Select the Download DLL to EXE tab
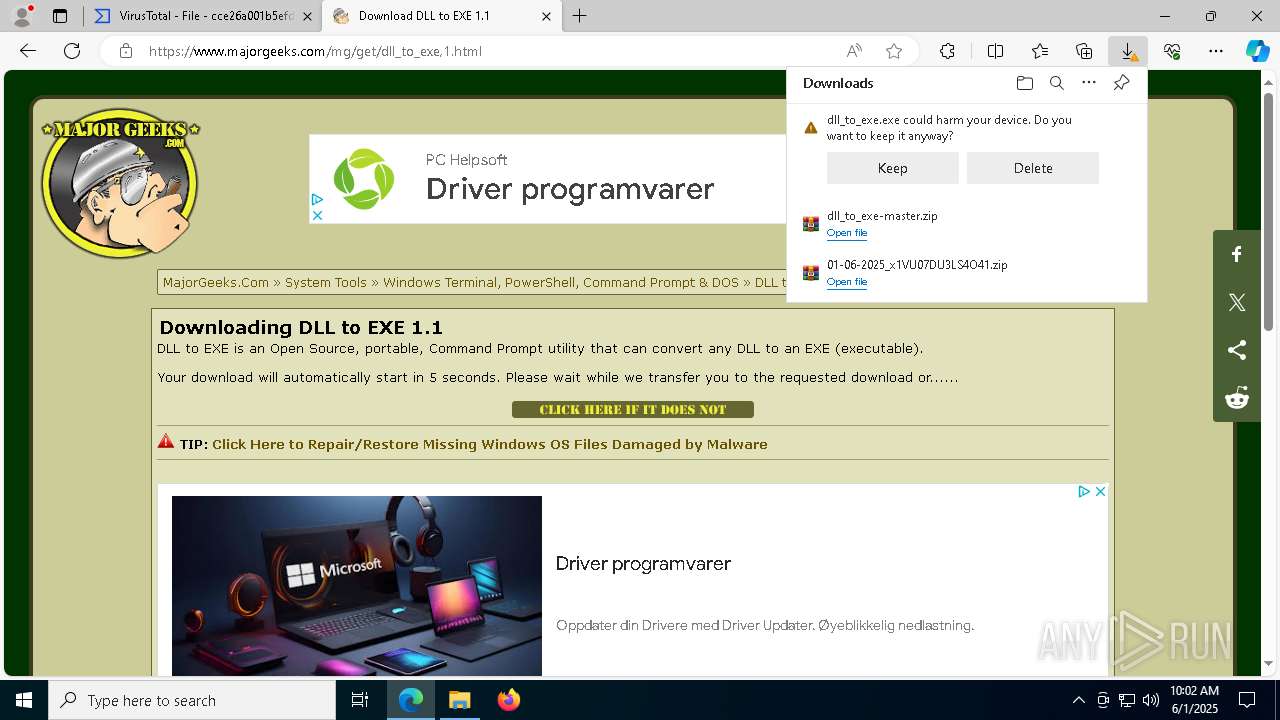Viewport: 1280px width, 720px height. 440,16
